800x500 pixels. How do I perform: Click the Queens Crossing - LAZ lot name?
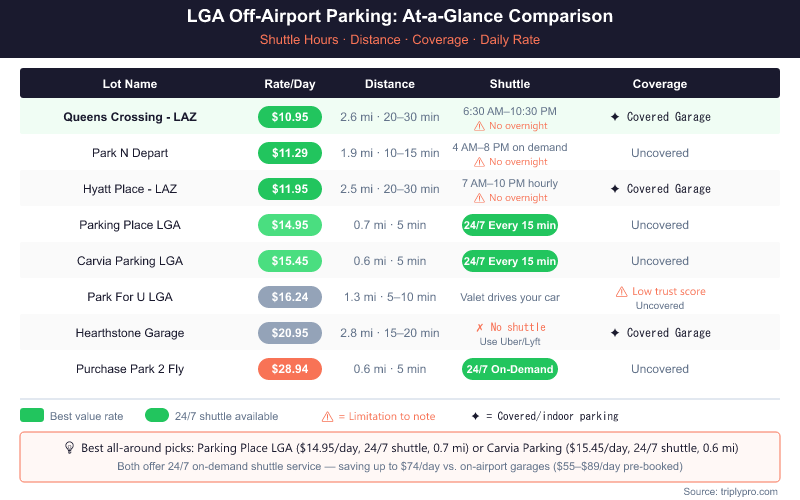[x=130, y=117]
